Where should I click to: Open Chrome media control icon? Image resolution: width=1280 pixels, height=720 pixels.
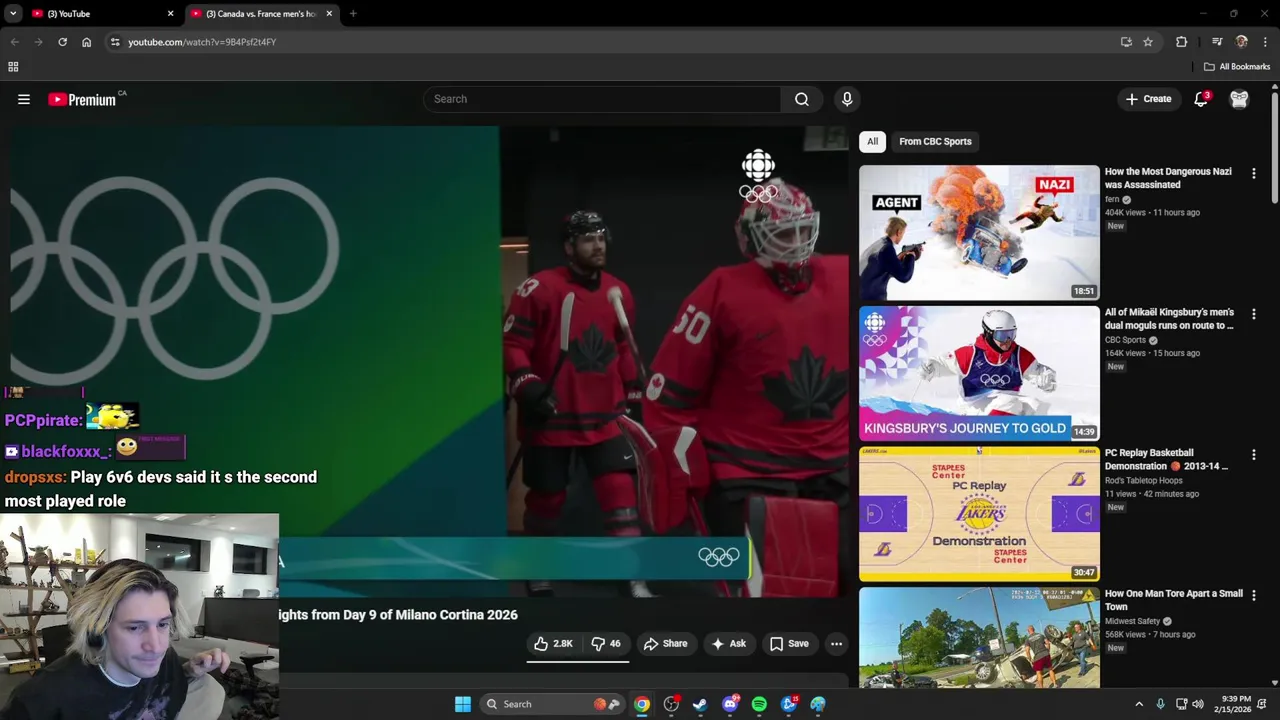(1217, 42)
